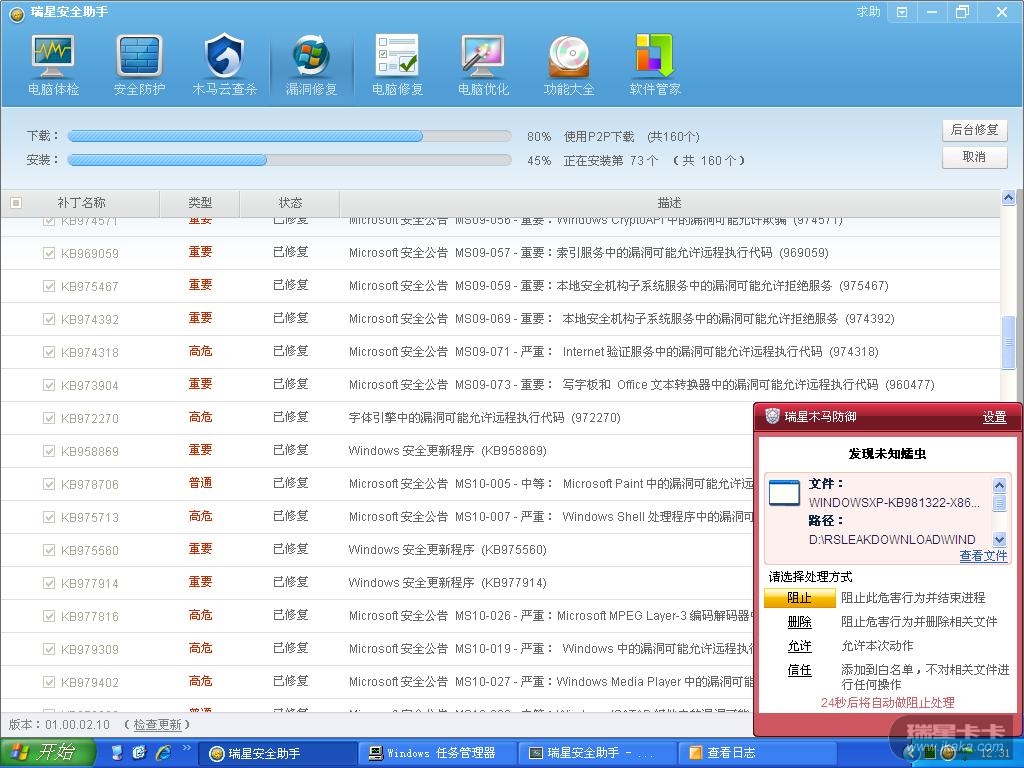Select row KB977816 patch name
The height and width of the screenshot is (768, 1024).
(89, 616)
